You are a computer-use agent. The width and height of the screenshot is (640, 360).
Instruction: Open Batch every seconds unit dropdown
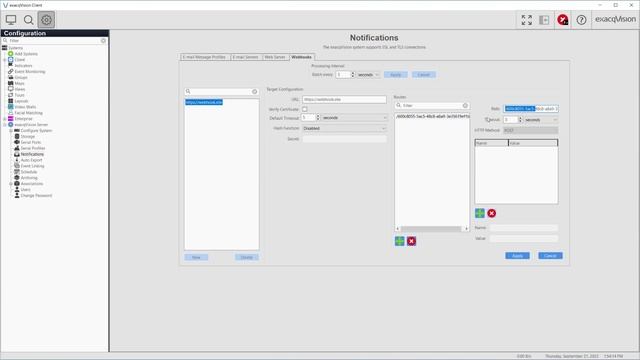[368, 75]
